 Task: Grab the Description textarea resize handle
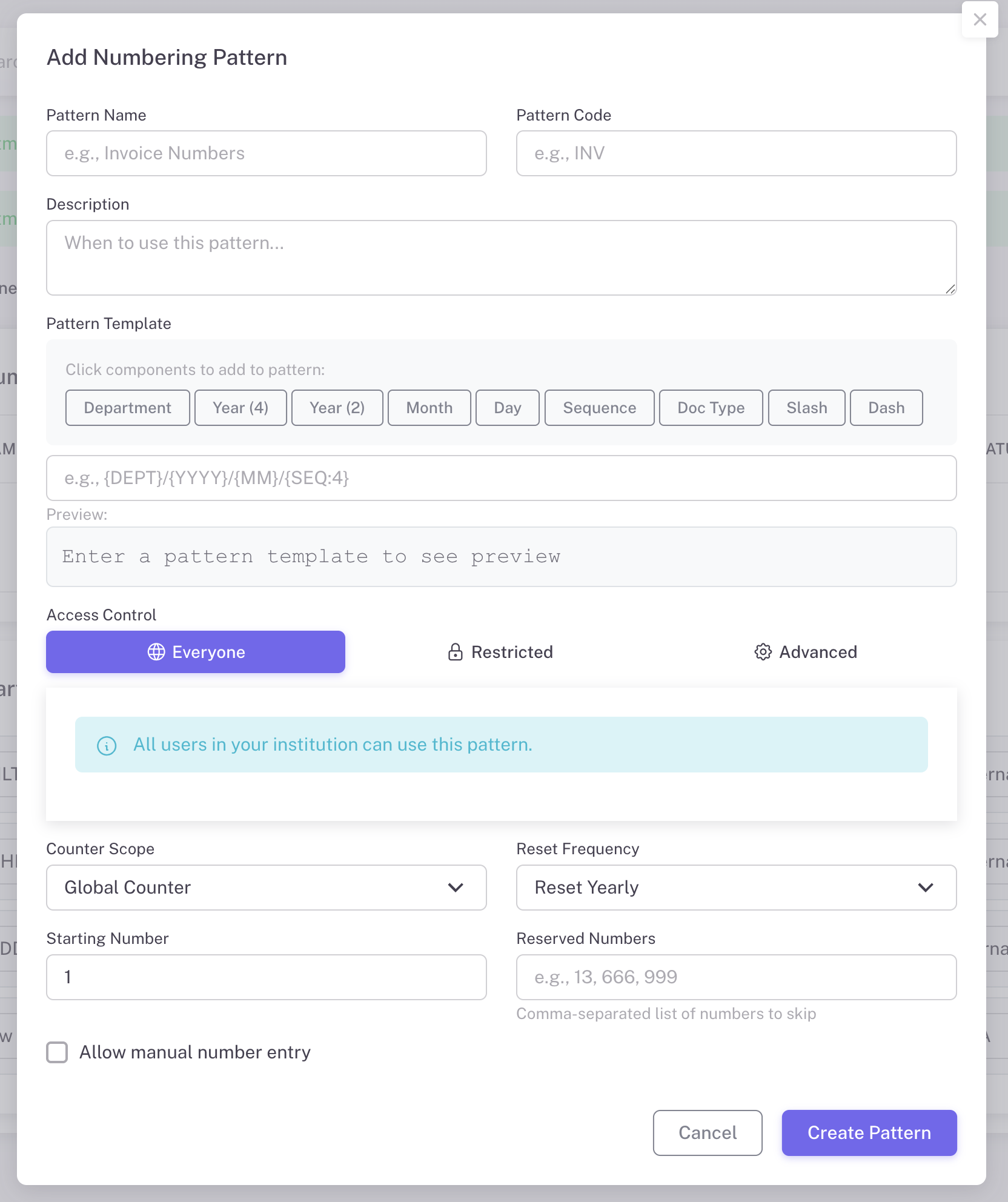tap(950, 290)
